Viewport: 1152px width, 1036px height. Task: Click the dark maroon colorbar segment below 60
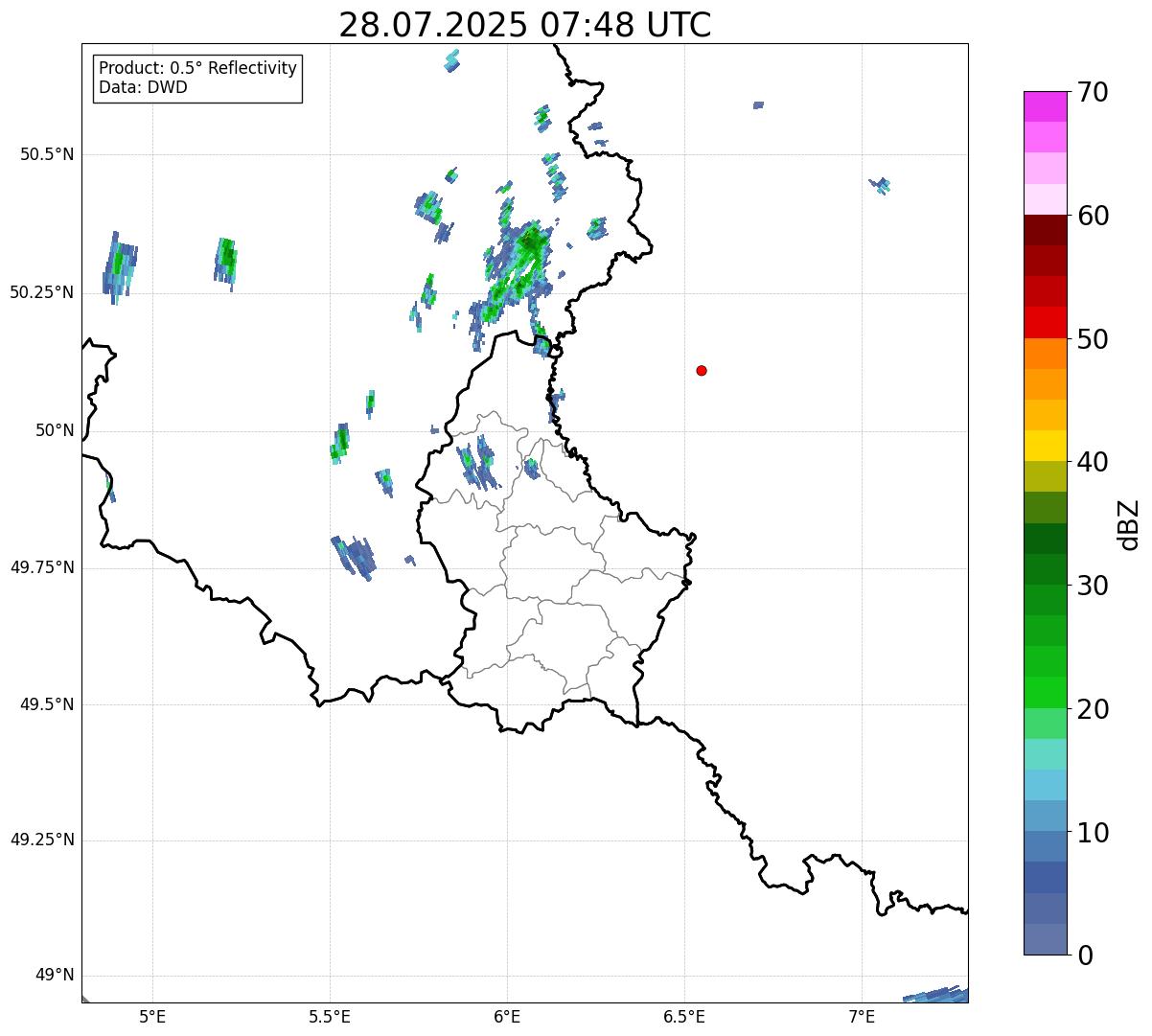point(1045,230)
